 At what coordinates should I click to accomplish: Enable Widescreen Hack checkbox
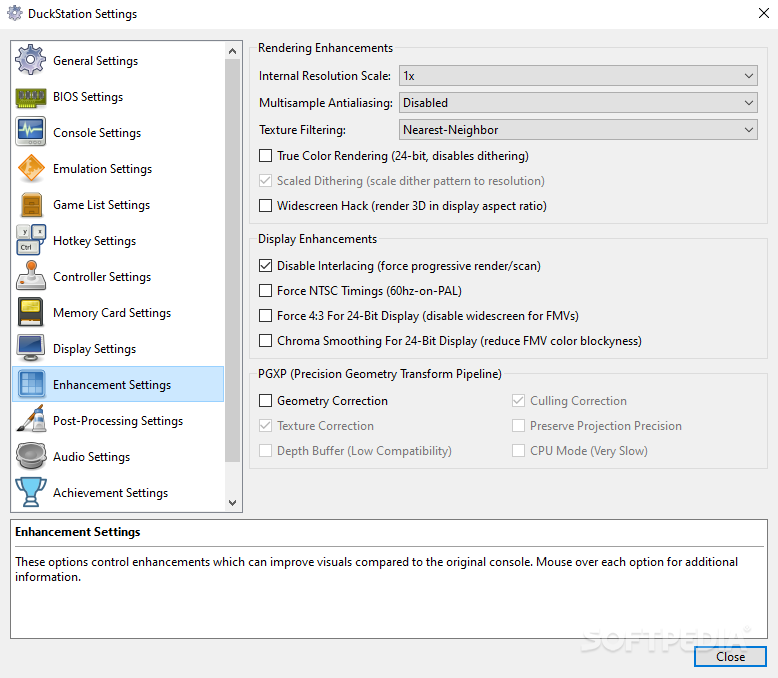pos(265,205)
